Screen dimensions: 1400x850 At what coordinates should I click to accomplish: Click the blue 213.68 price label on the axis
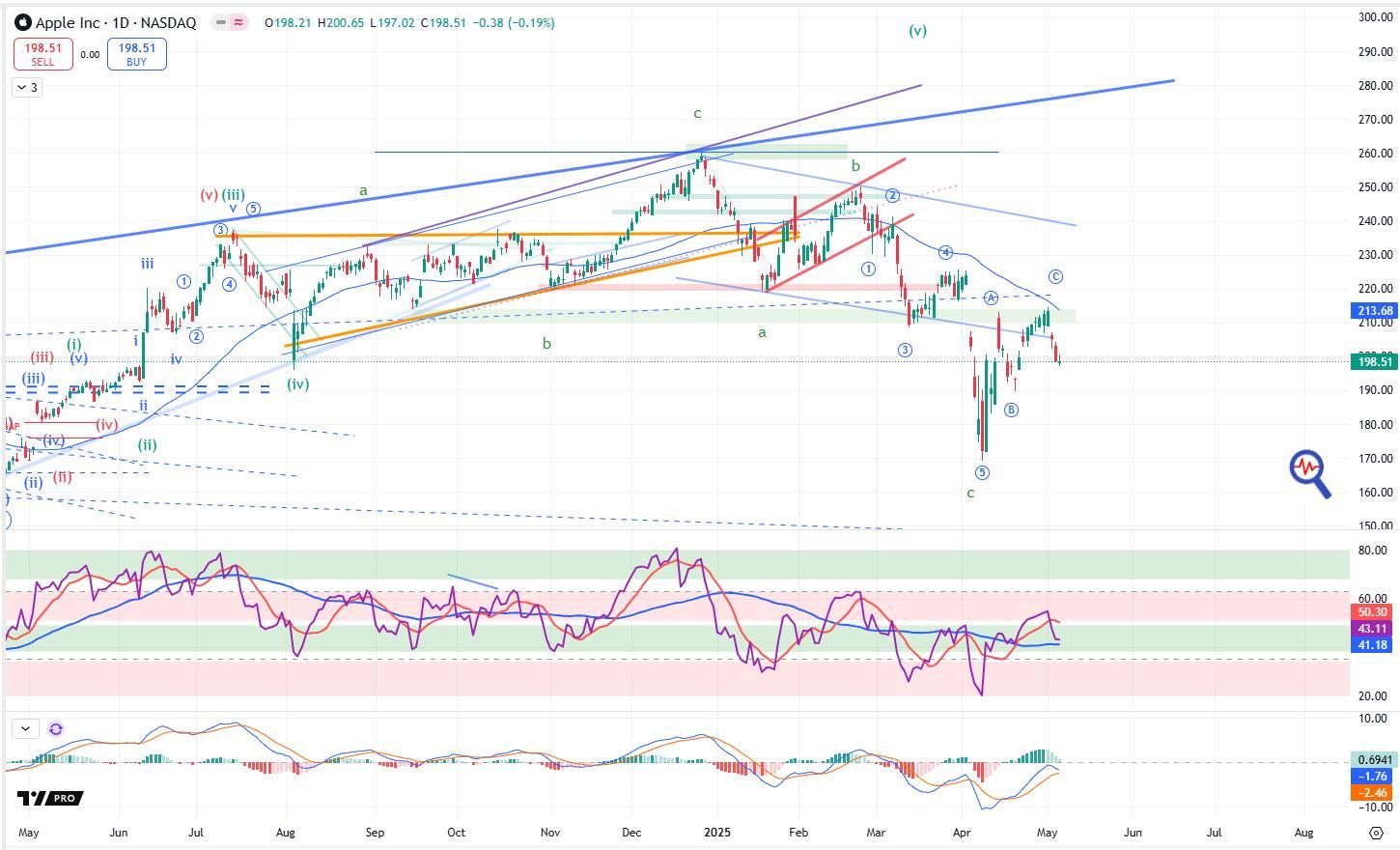click(x=1374, y=310)
